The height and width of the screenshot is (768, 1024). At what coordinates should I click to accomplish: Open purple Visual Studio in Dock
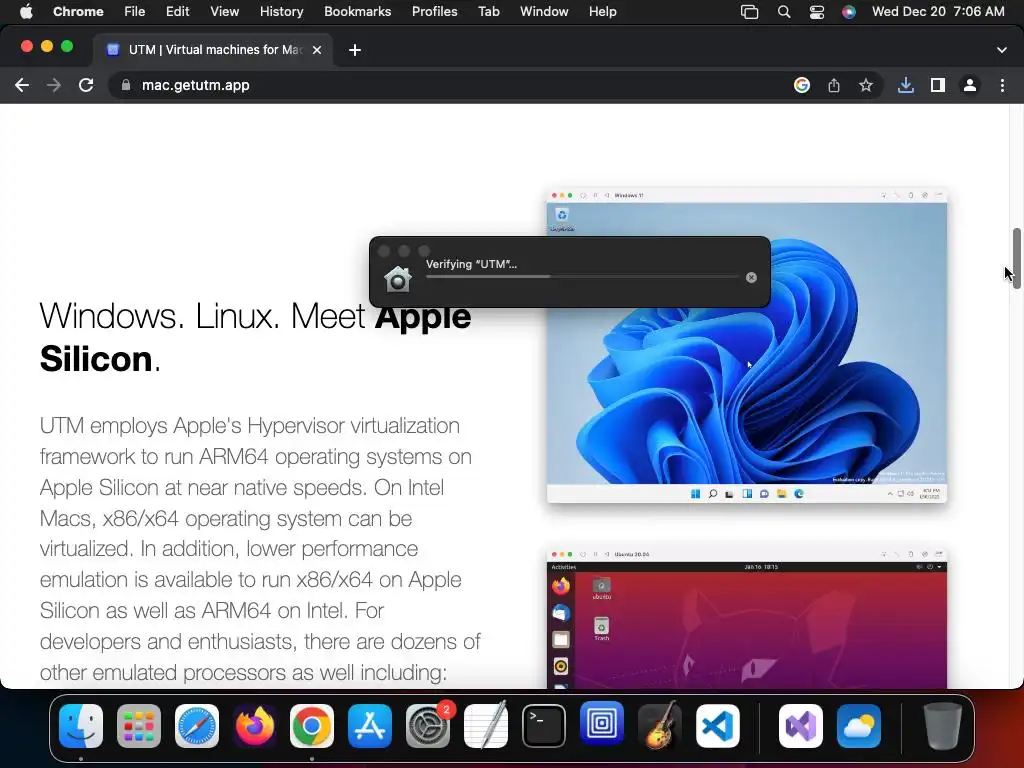(x=801, y=726)
